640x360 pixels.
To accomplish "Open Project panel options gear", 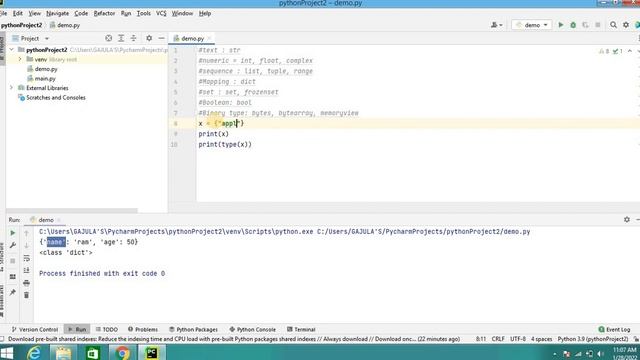I will (x=149, y=38).
